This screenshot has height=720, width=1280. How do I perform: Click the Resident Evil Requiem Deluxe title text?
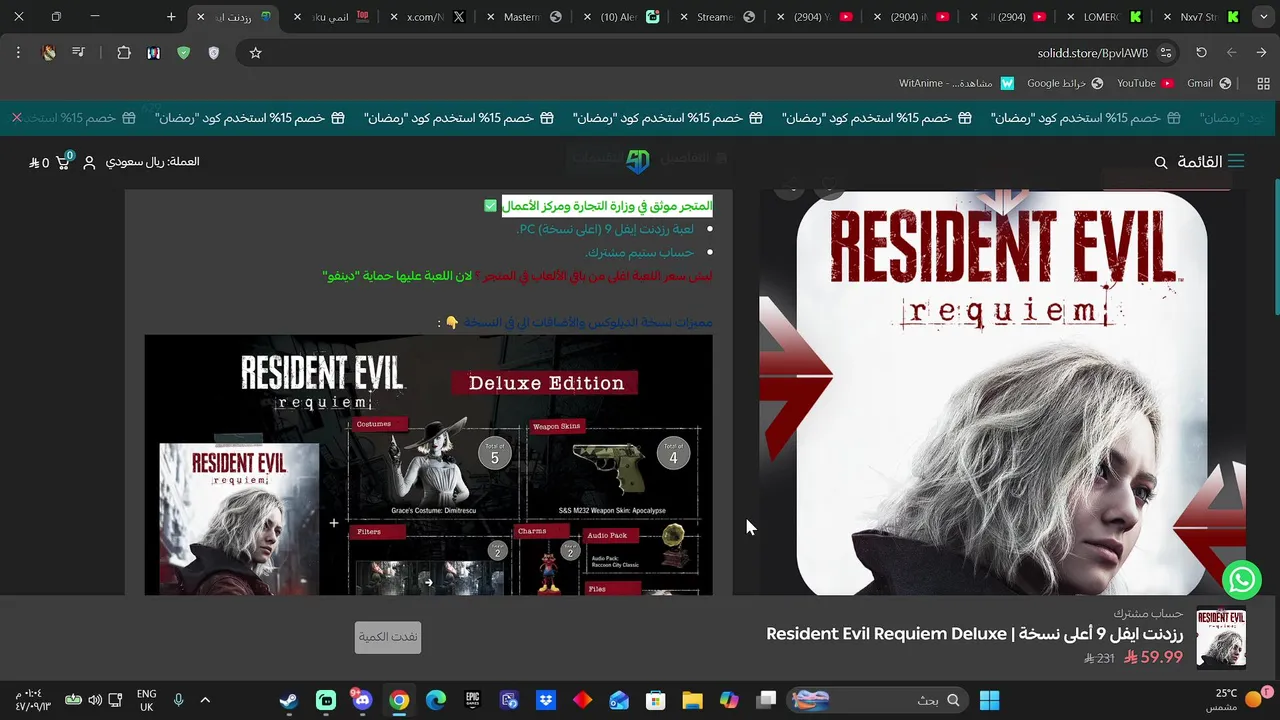975,634
